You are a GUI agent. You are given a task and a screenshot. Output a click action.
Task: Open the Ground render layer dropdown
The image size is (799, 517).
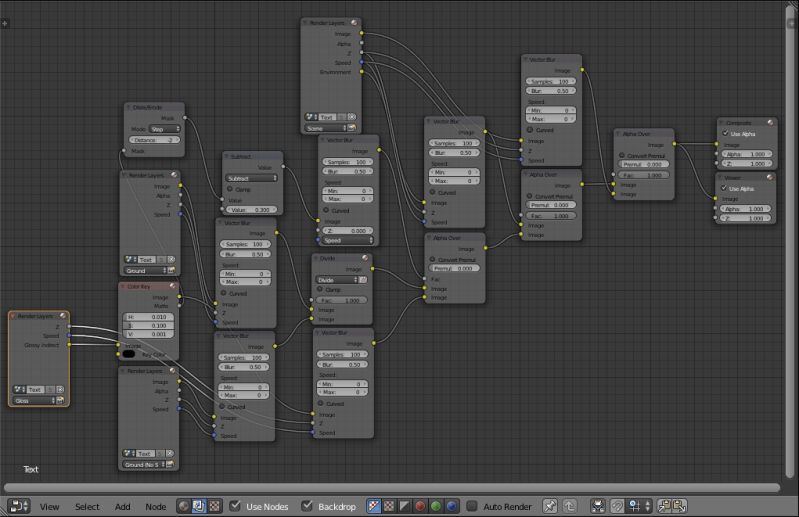(x=145, y=270)
